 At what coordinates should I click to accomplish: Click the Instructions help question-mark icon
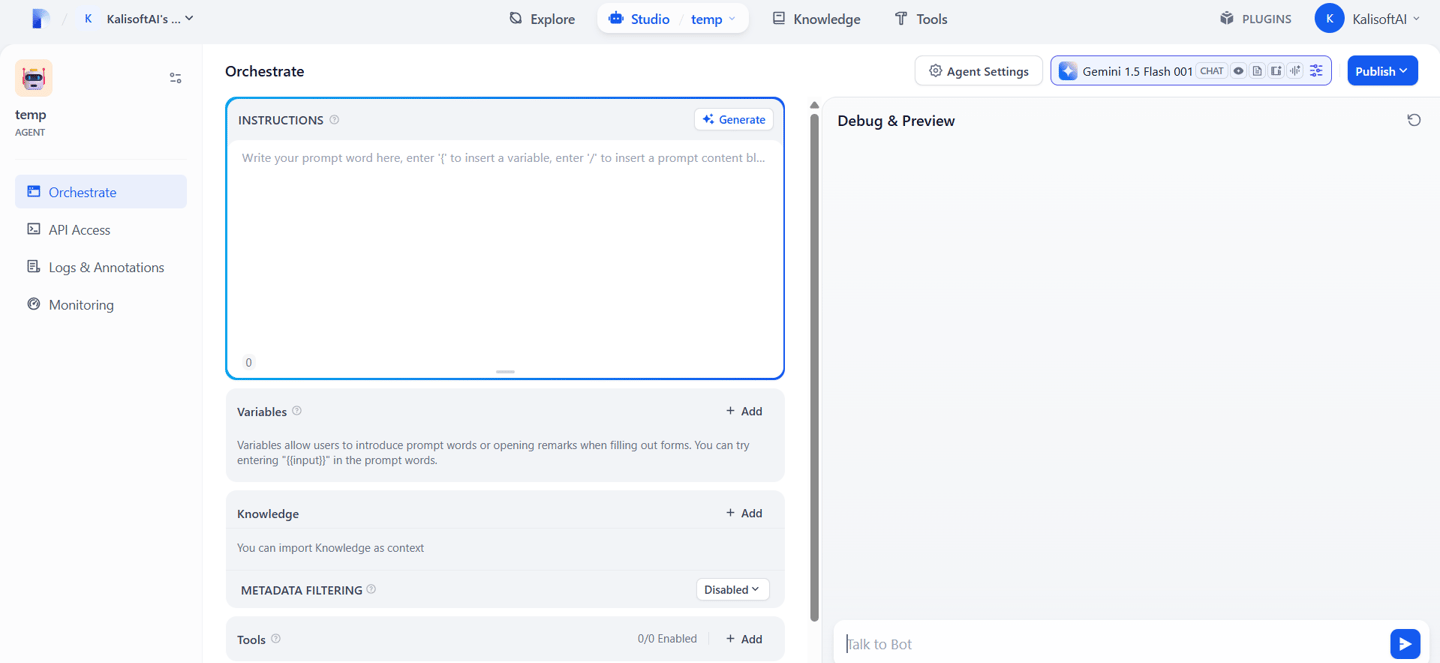(x=334, y=120)
